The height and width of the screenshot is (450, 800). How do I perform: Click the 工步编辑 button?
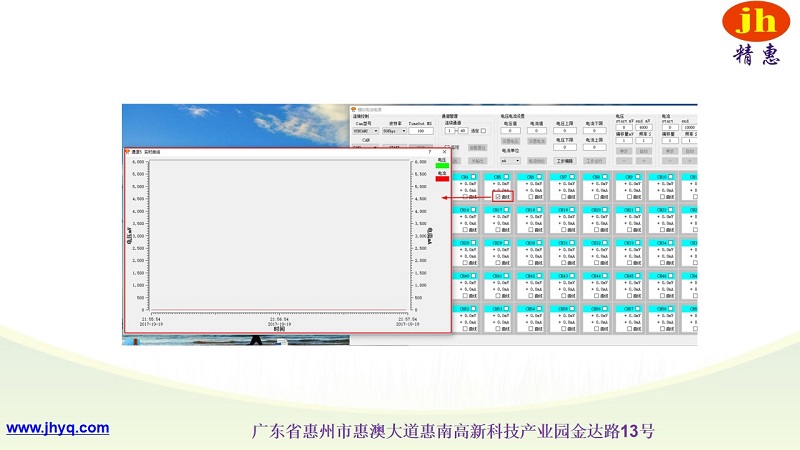coord(564,160)
